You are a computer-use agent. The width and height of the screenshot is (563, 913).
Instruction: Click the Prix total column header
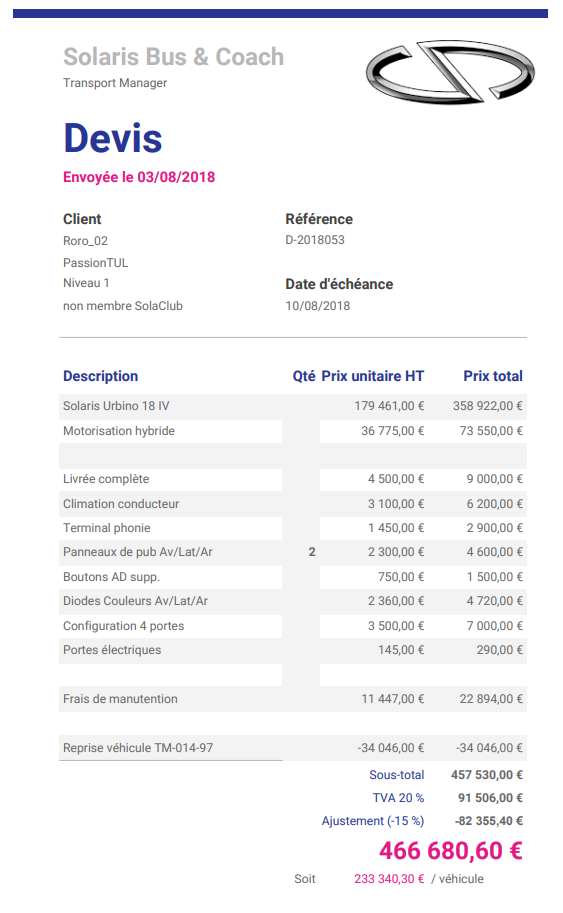pos(493,376)
